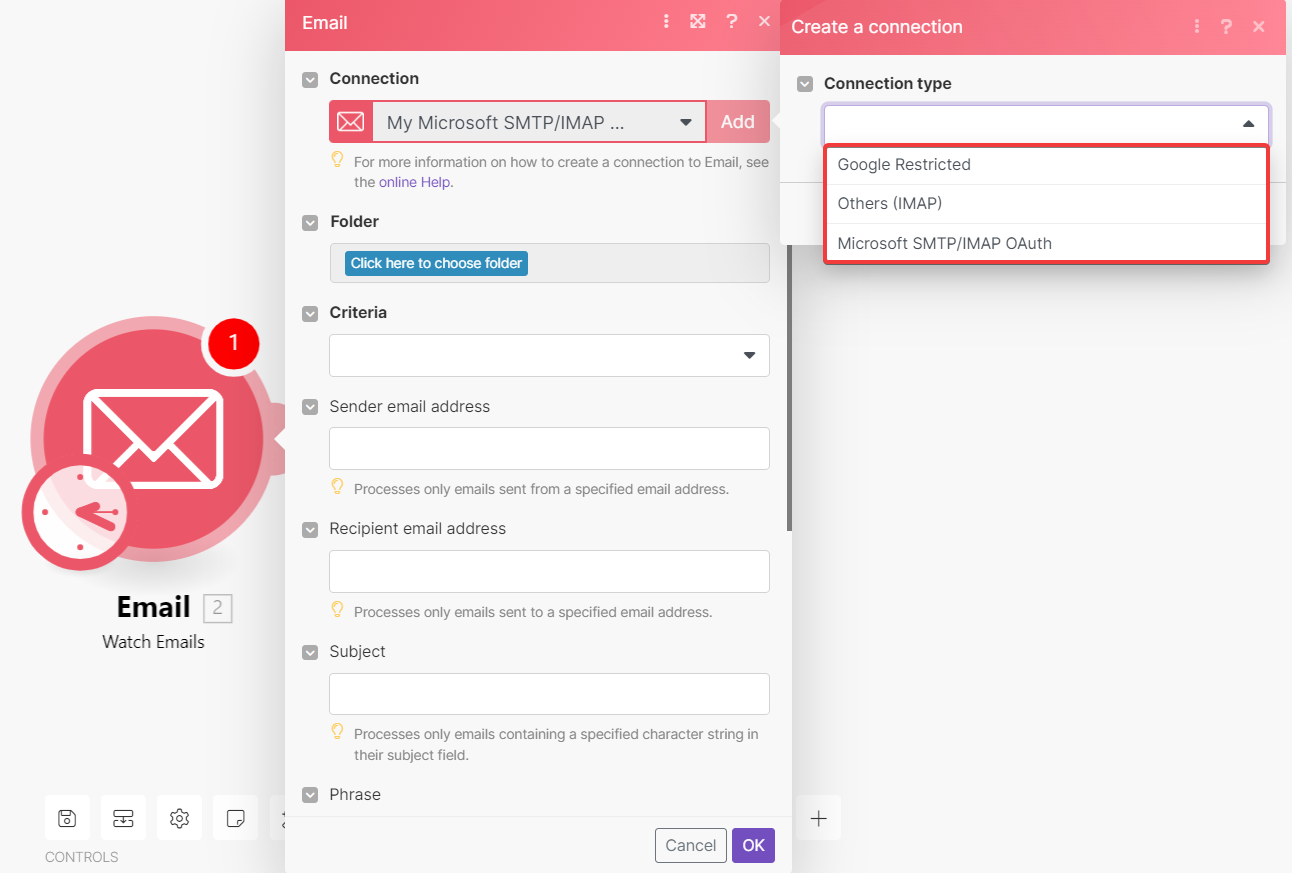Click the OK button
This screenshot has width=1292, height=873.
(x=753, y=845)
